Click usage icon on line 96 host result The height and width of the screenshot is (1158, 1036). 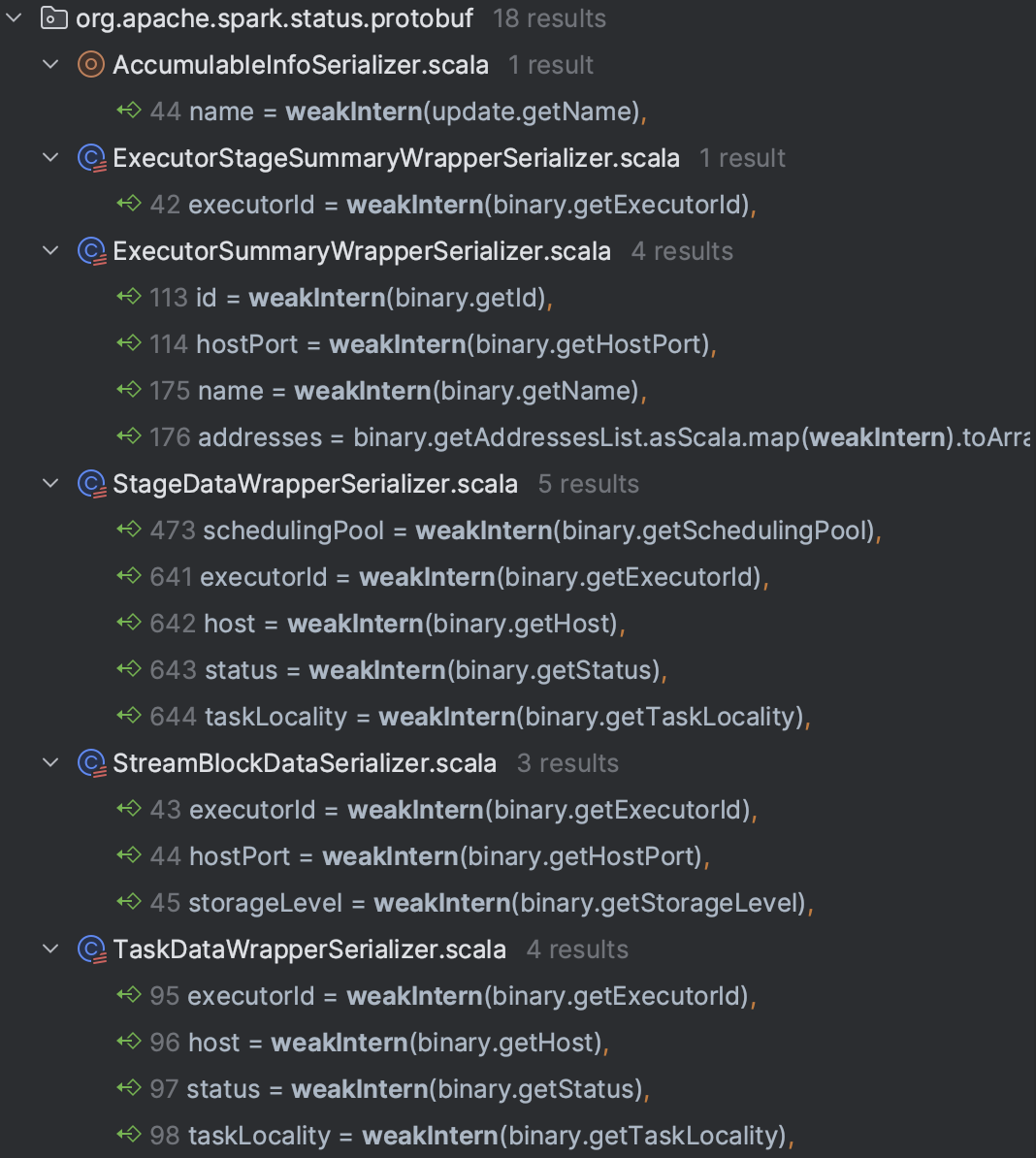point(128,1041)
